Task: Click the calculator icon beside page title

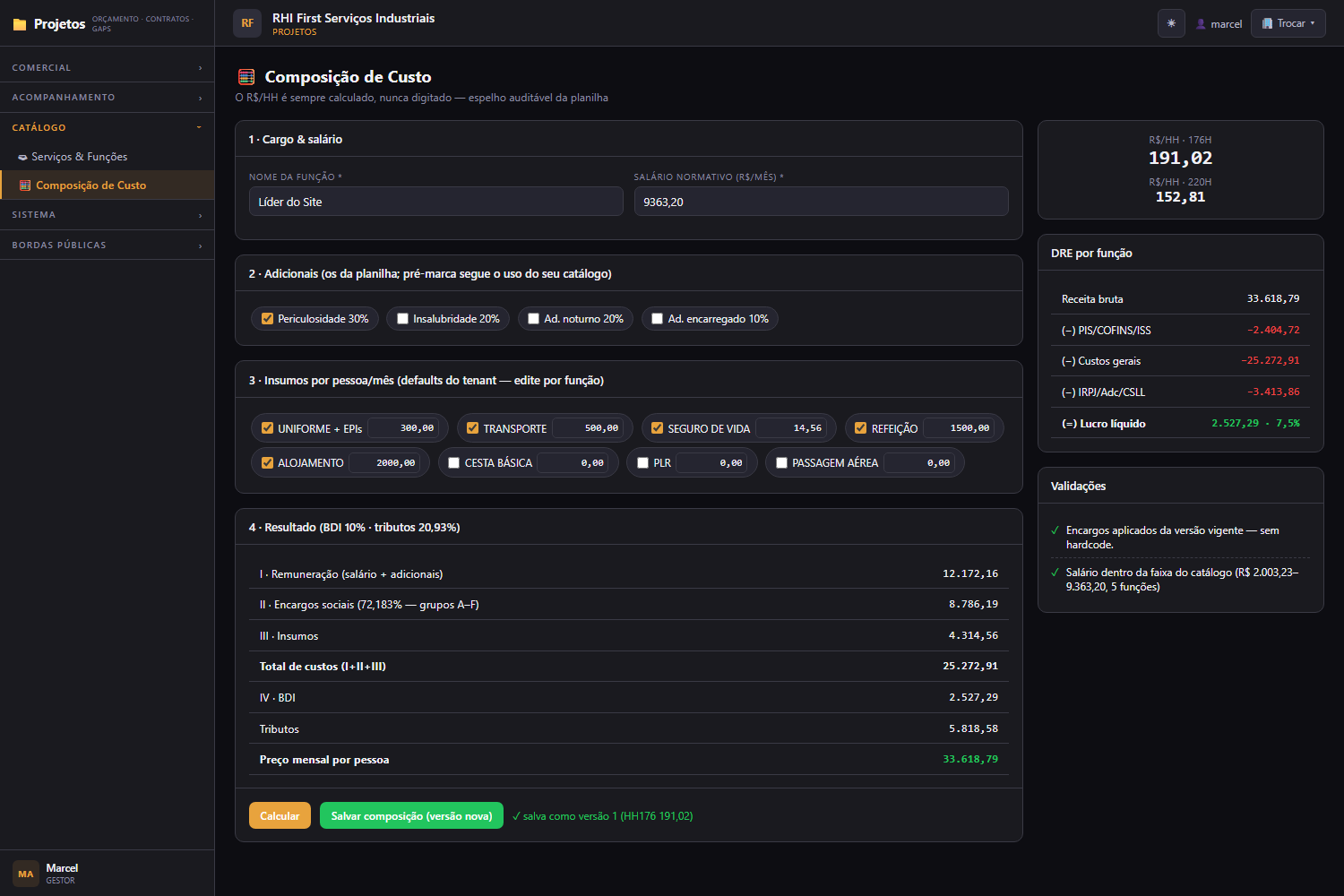Action: (246, 77)
